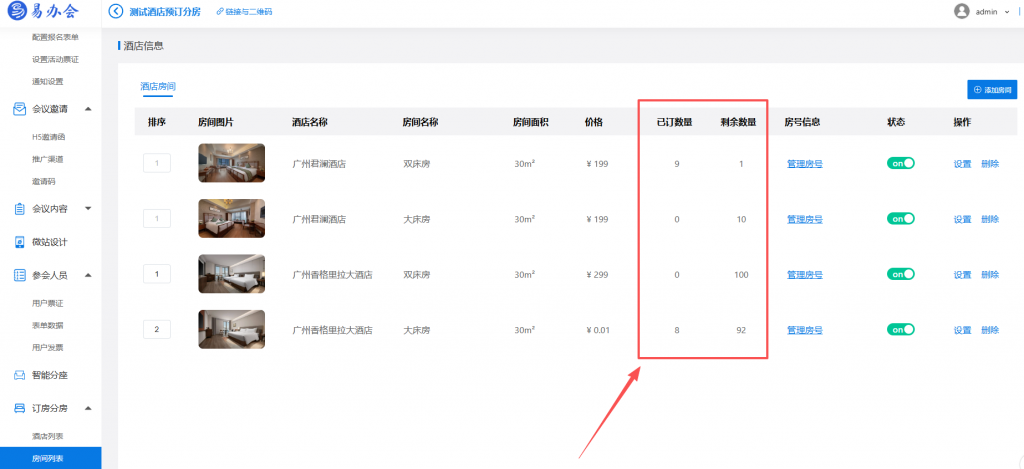The image size is (1024, 469).
Task: Open 智能分座 seat icon
Action: pyautogui.click(x=20, y=376)
